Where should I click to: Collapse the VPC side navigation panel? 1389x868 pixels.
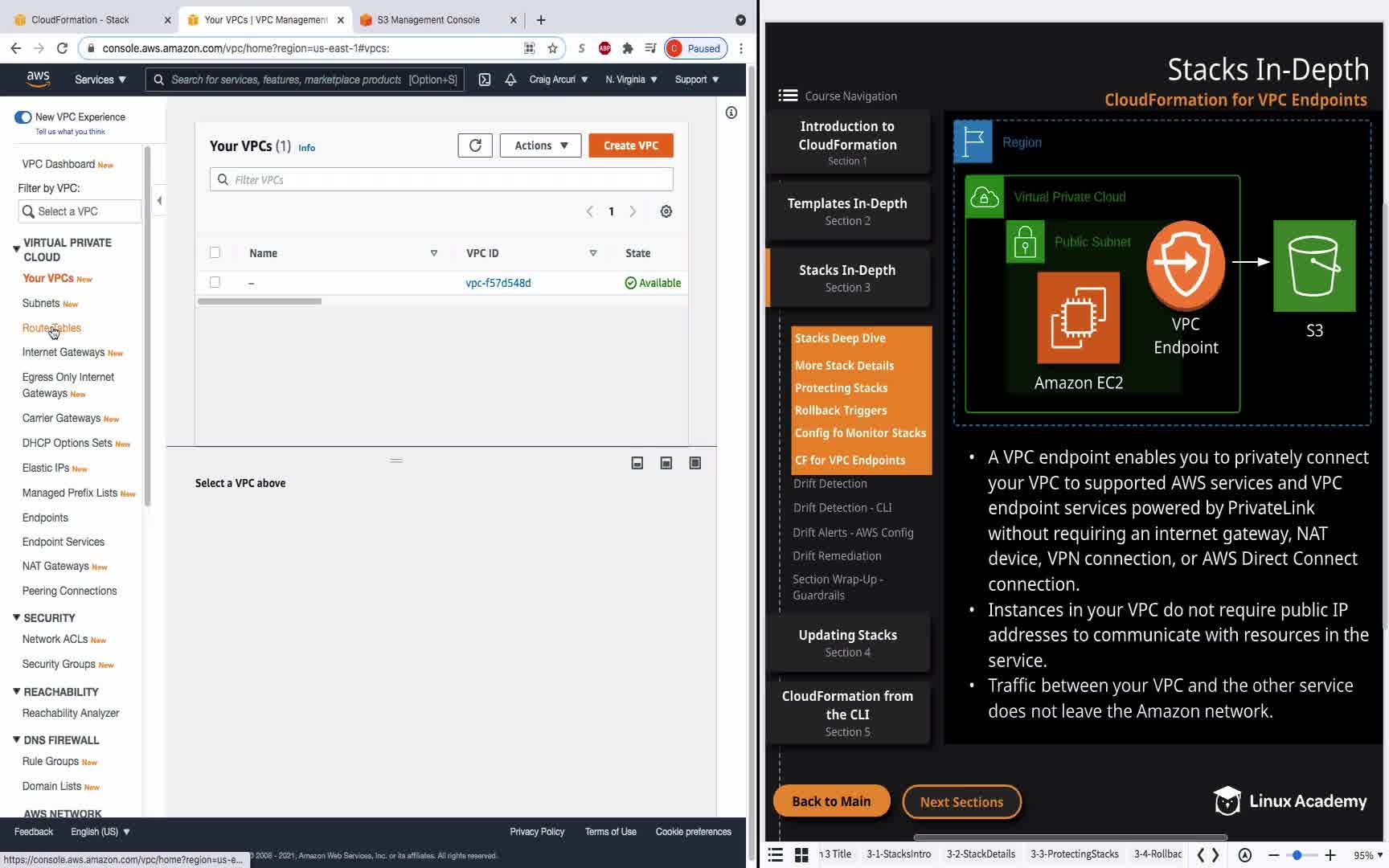159,201
